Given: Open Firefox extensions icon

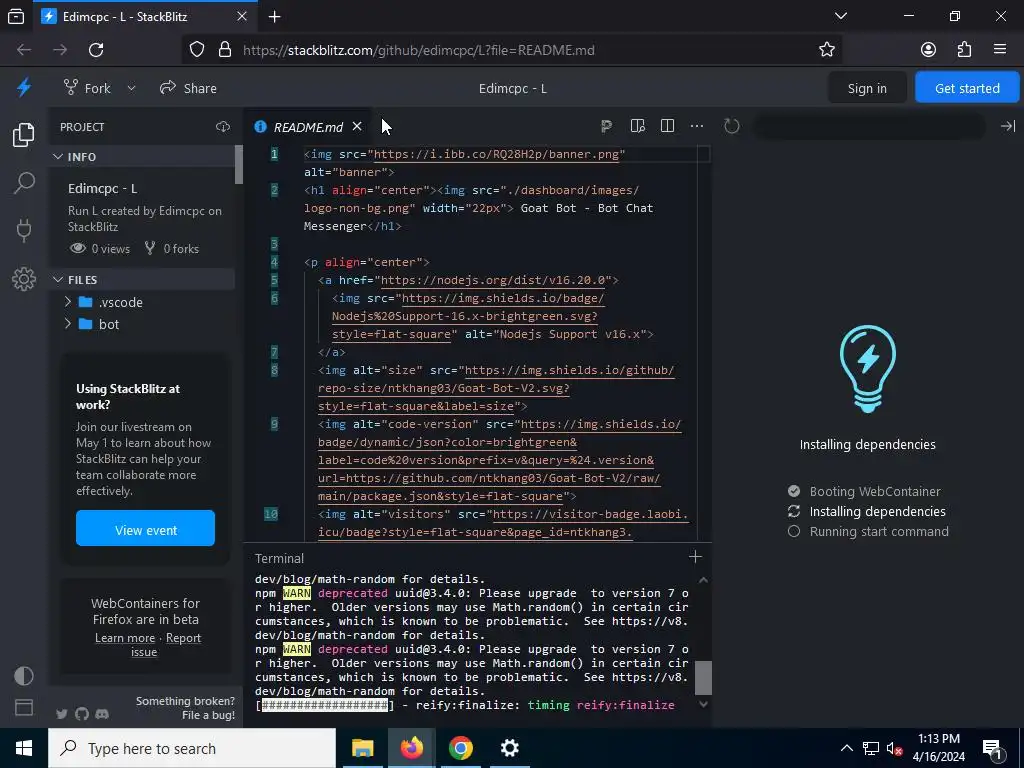Looking at the screenshot, I should (964, 50).
